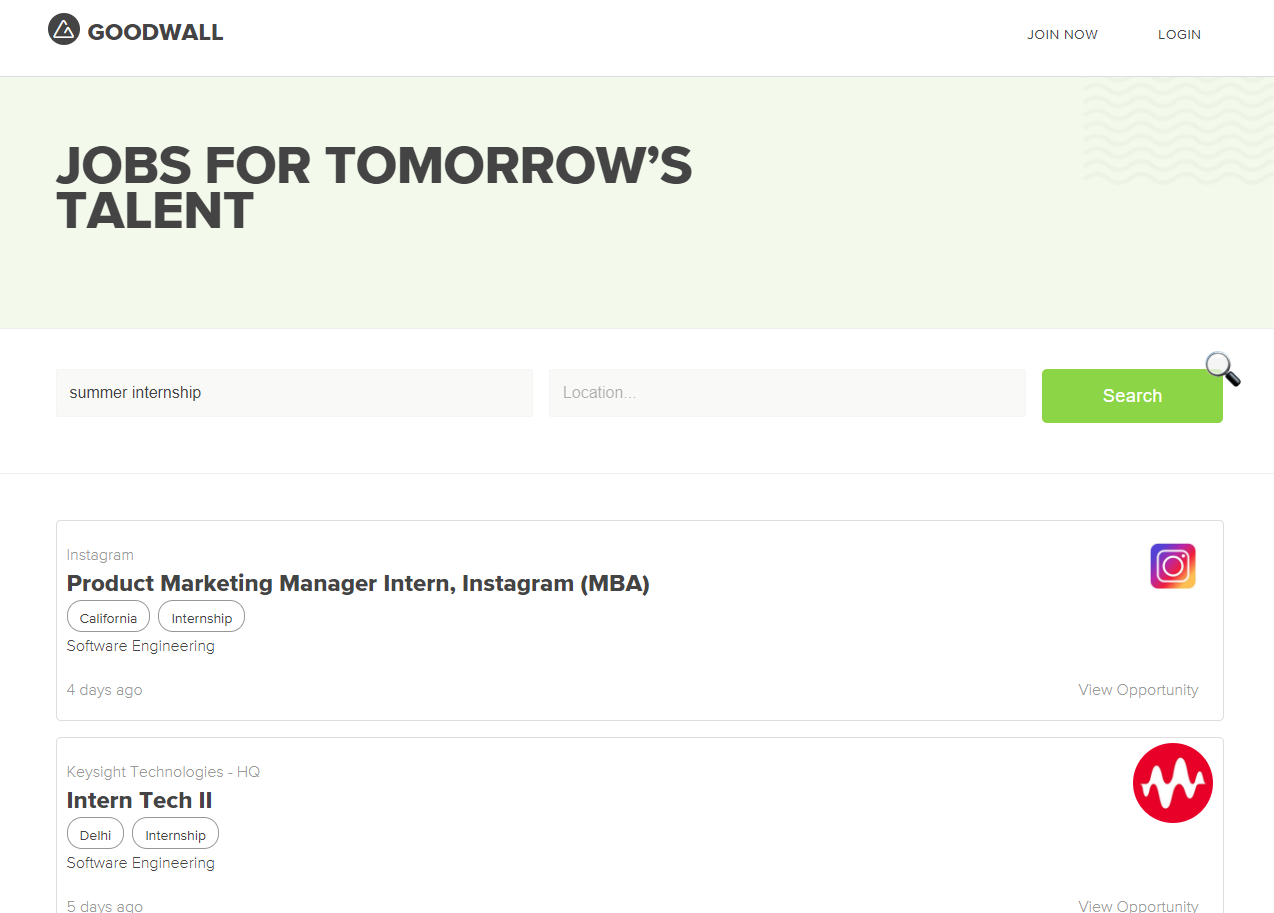Select the Delhi location tag

click(x=95, y=835)
